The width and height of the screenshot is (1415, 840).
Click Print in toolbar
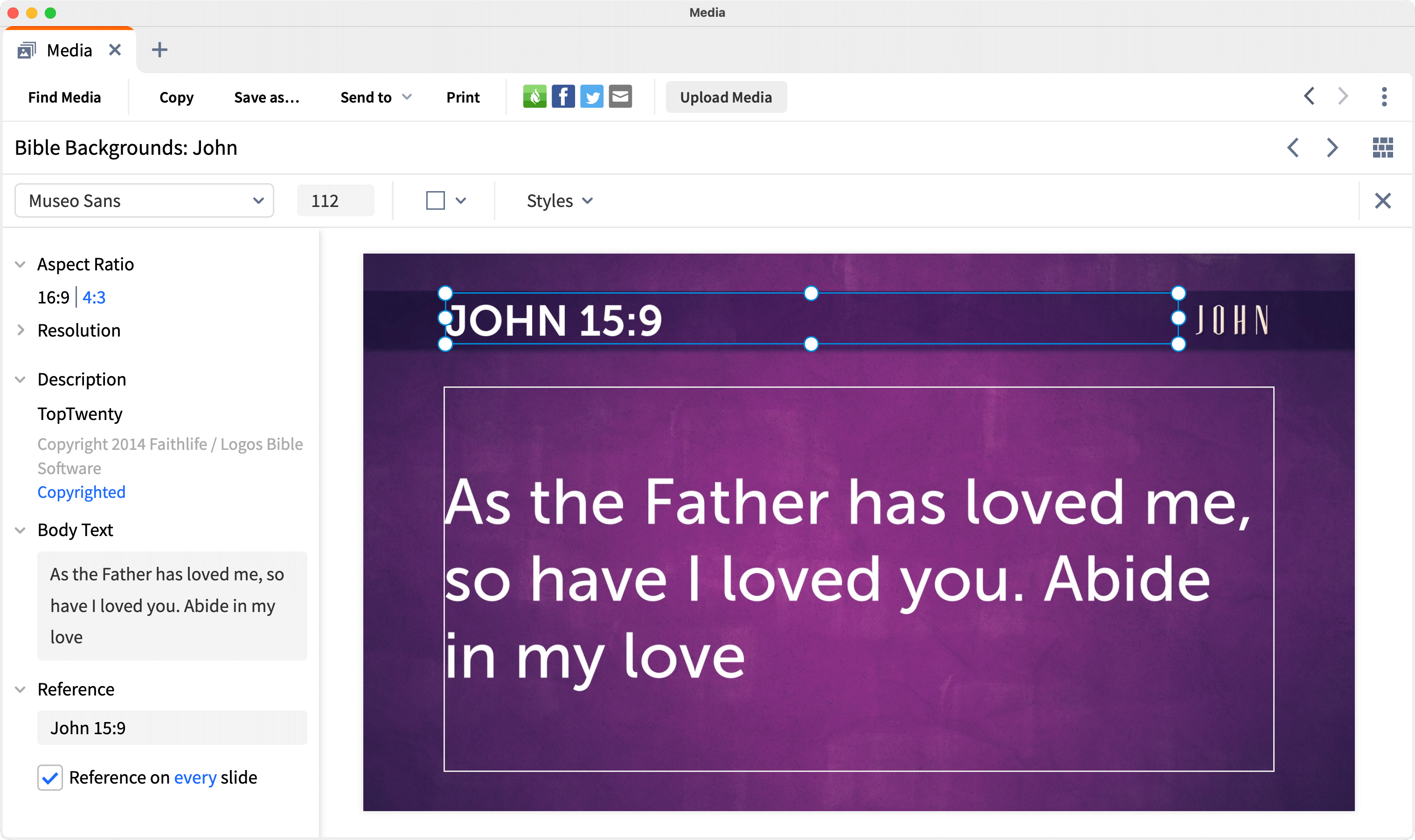click(x=463, y=97)
